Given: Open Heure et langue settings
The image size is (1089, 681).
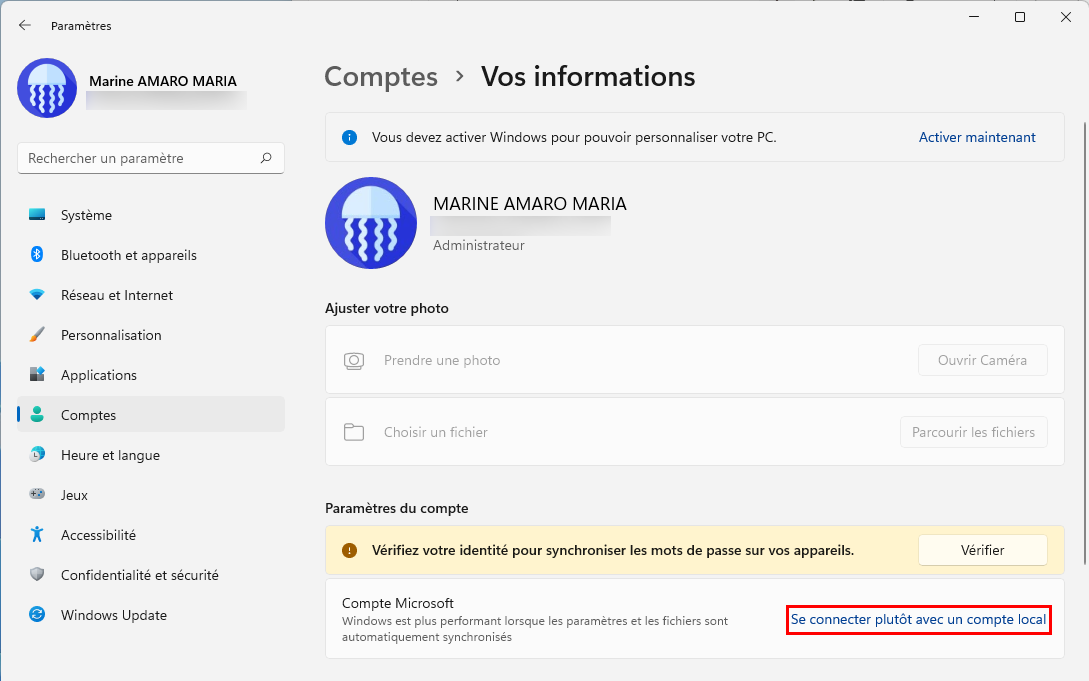Looking at the screenshot, I should (151, 455).
